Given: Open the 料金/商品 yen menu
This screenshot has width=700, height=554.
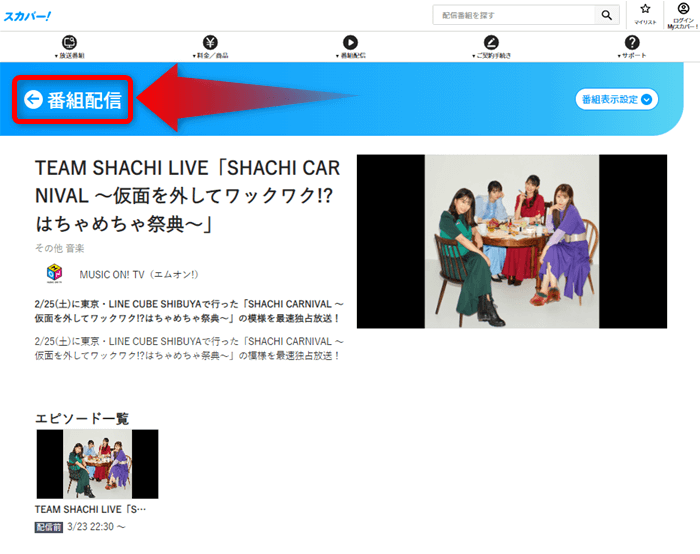Looking at the screenshot, I should click(210, 47).
